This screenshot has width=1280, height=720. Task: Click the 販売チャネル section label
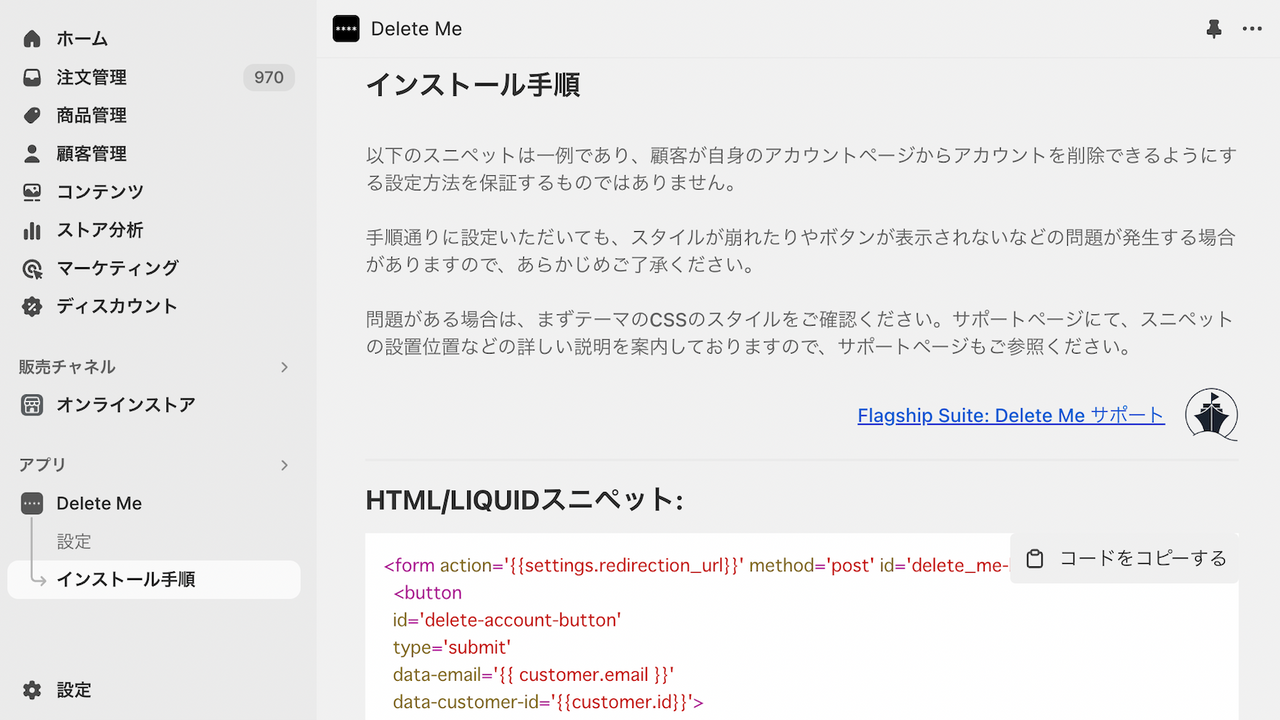coord(67,367)
